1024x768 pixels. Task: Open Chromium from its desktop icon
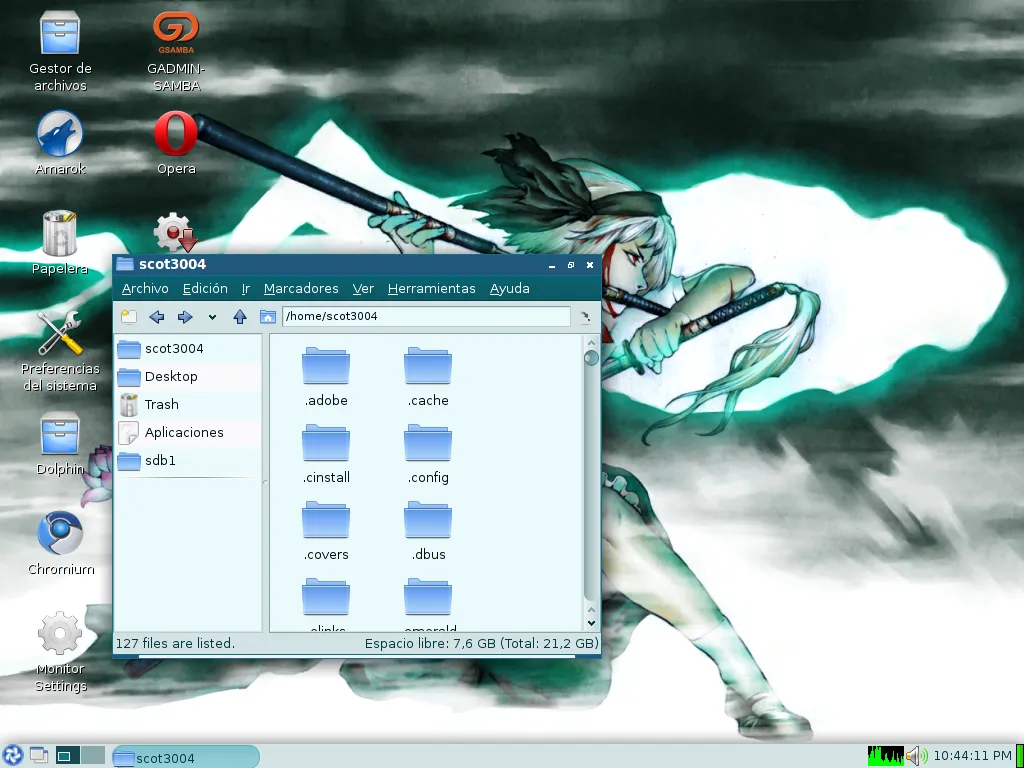point(59,535)
